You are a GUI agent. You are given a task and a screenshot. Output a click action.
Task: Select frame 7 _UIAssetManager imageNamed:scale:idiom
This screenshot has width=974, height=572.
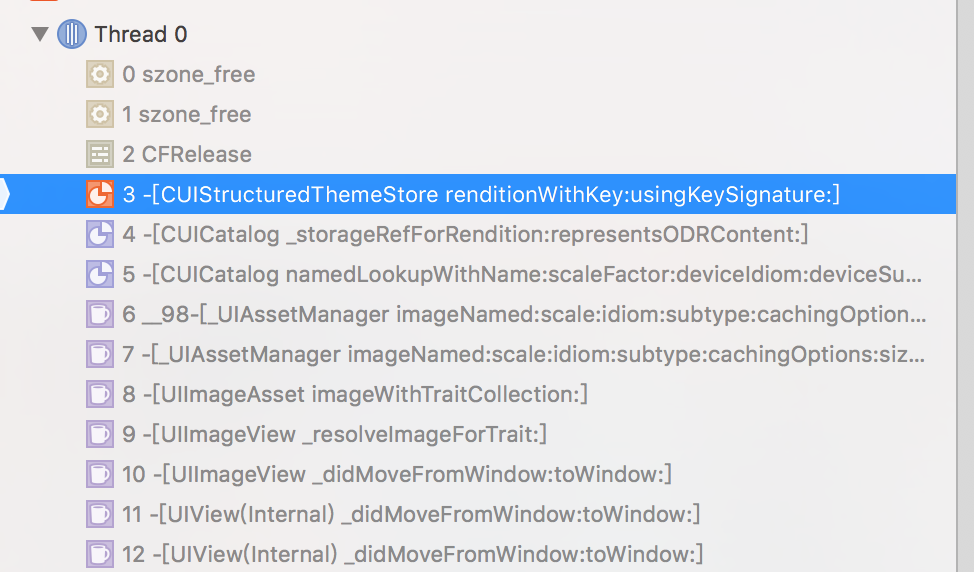point(478,354)
